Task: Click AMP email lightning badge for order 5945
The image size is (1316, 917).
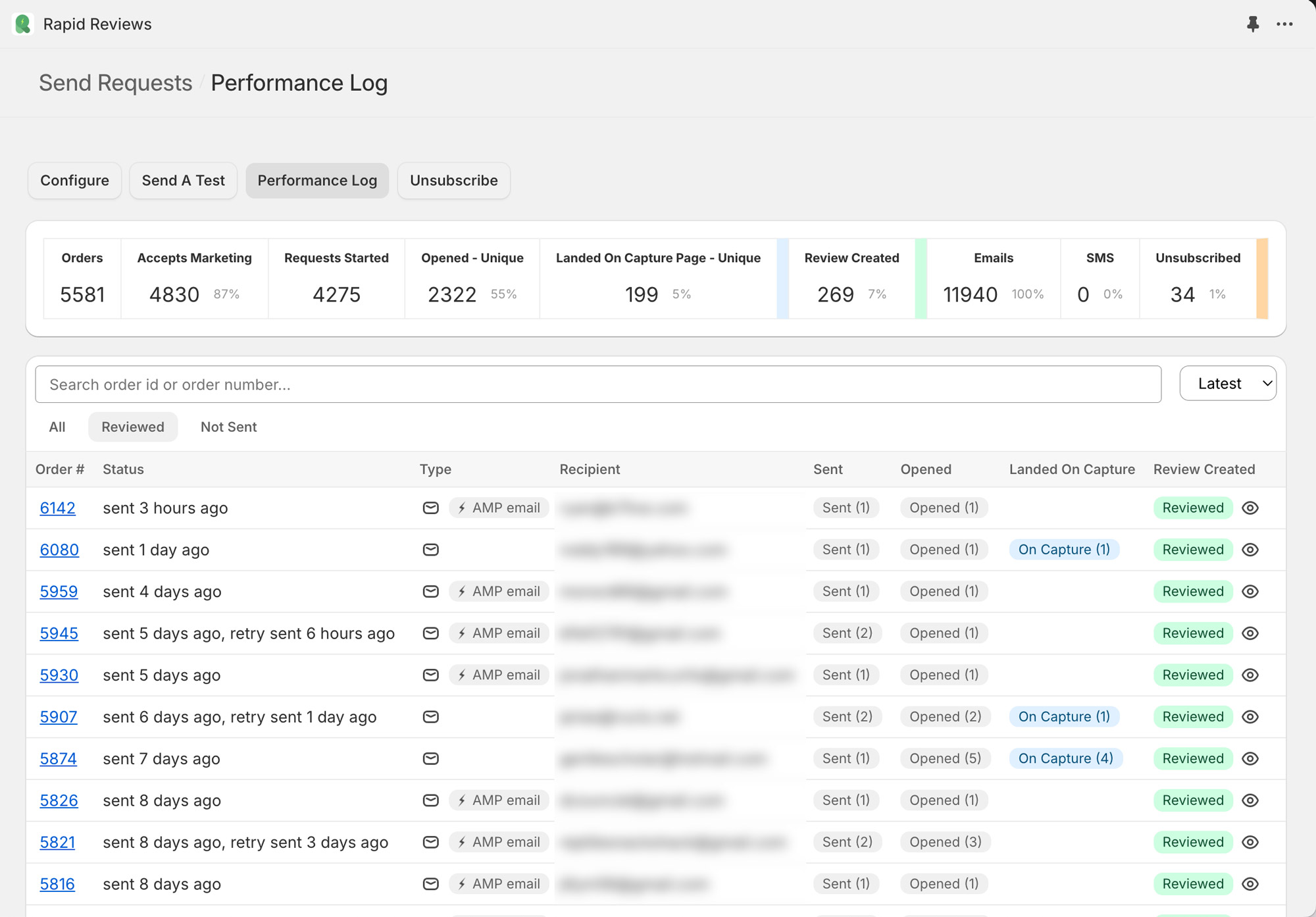Action: [x=499, y=633]
